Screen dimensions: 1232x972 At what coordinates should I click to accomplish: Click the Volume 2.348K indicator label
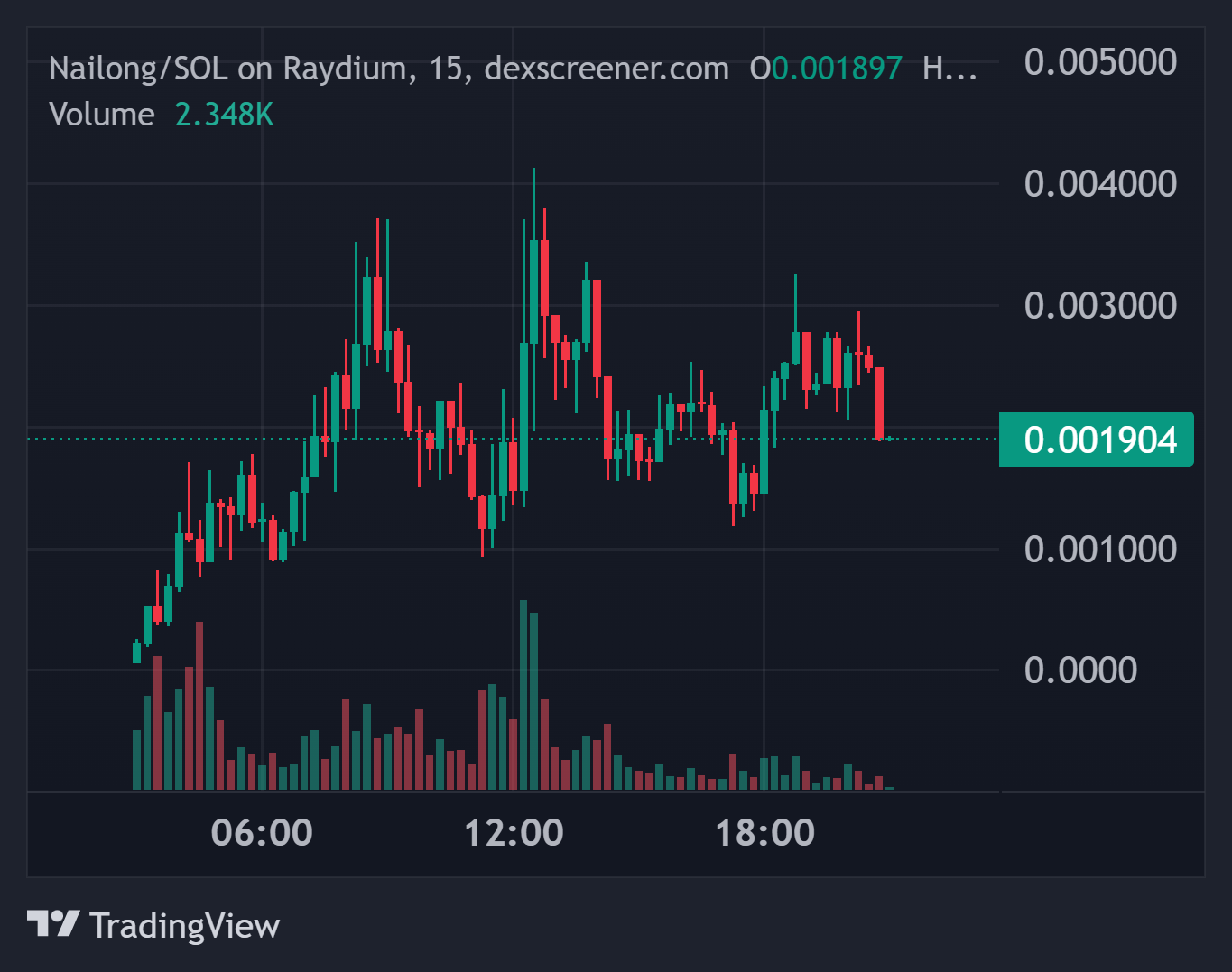[162, 115]
